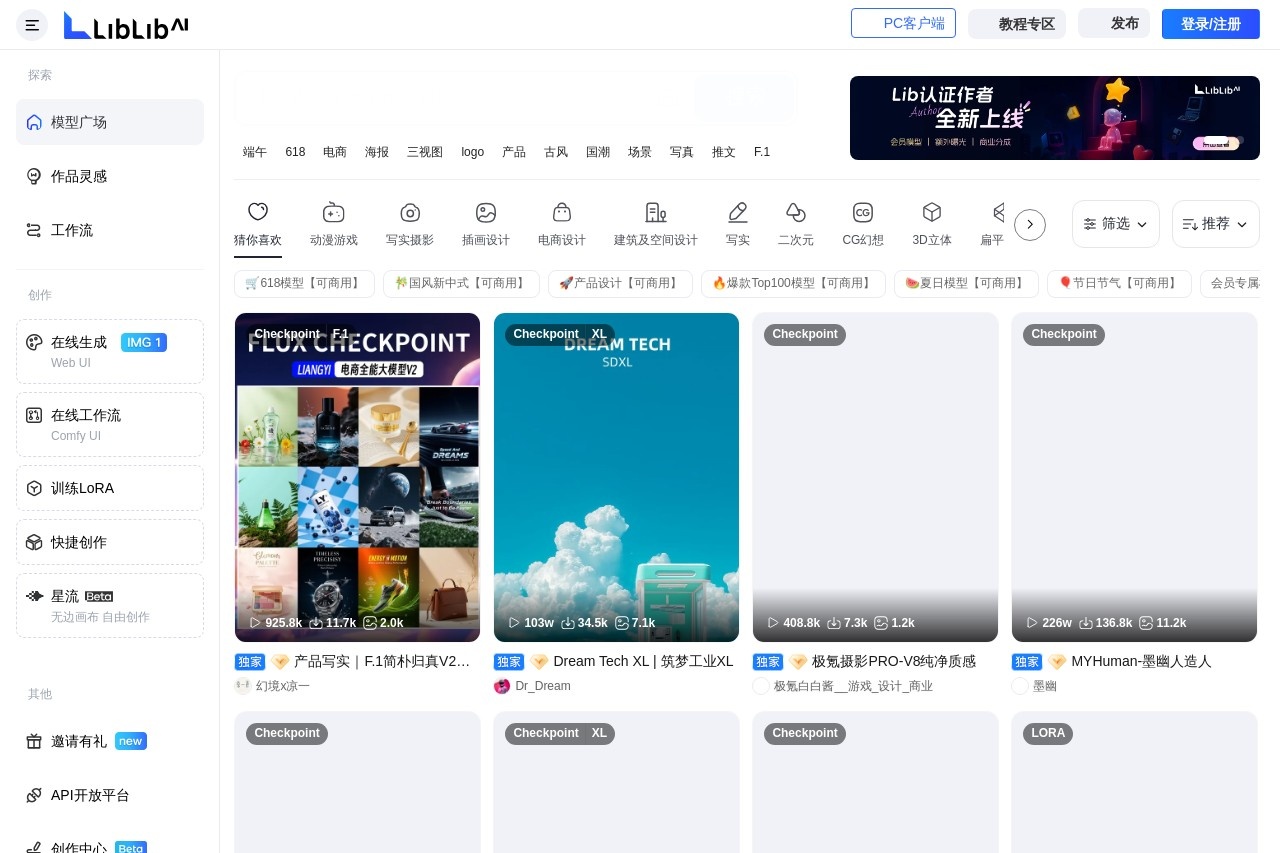
Task: Click the 猜你喜欢 heart category icon
Action: [258, 212]
